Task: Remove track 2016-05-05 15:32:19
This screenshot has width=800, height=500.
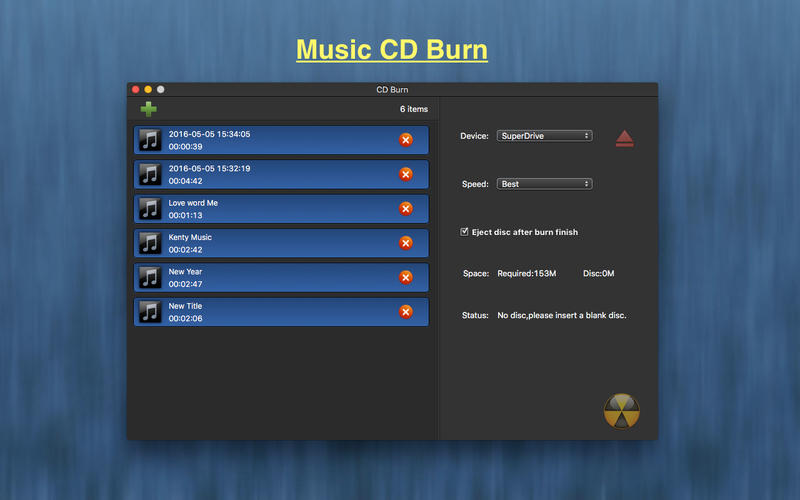Action: coord(406,174)
